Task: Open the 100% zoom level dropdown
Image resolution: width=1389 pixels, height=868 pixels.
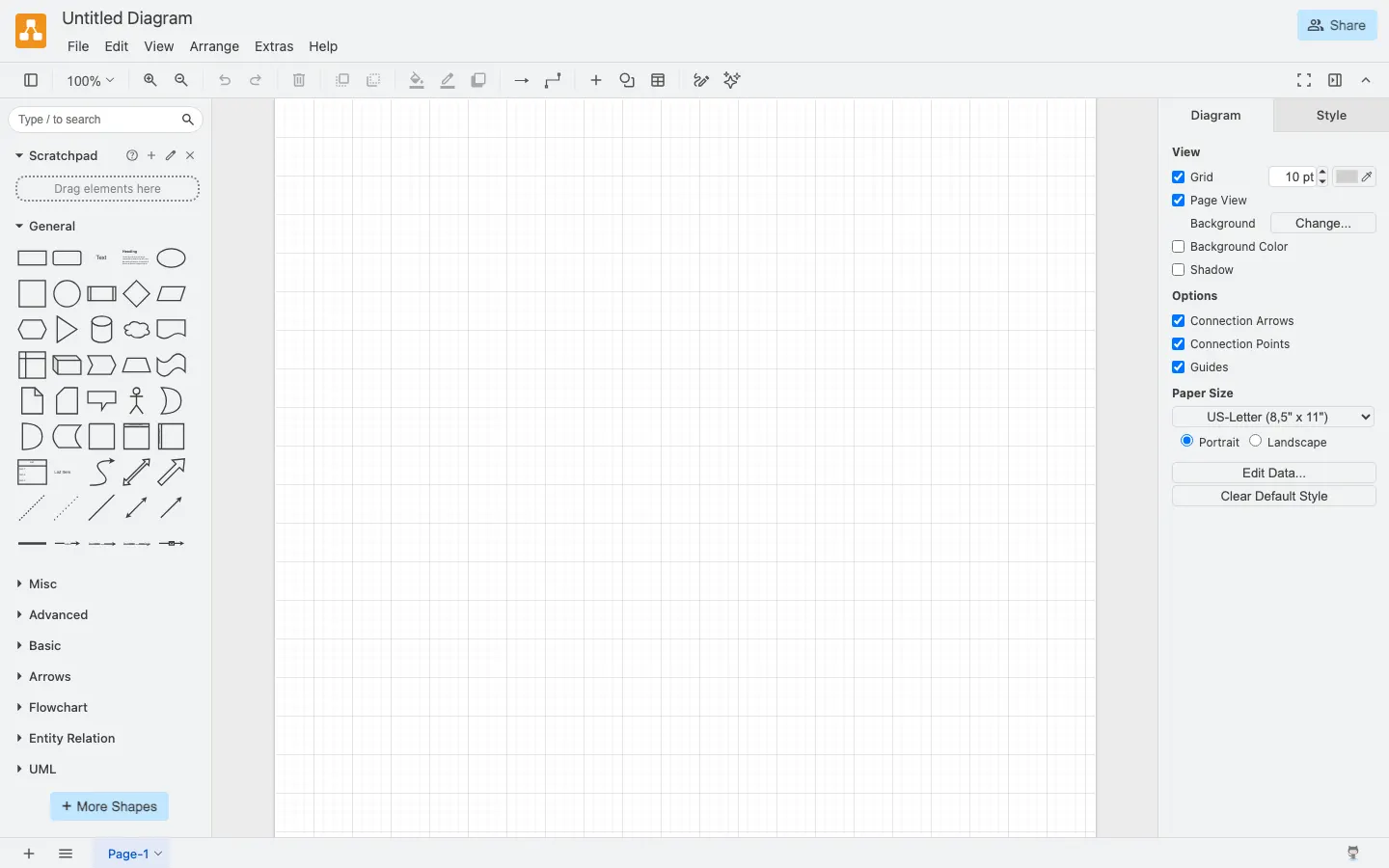Action: tap(90, 81)
